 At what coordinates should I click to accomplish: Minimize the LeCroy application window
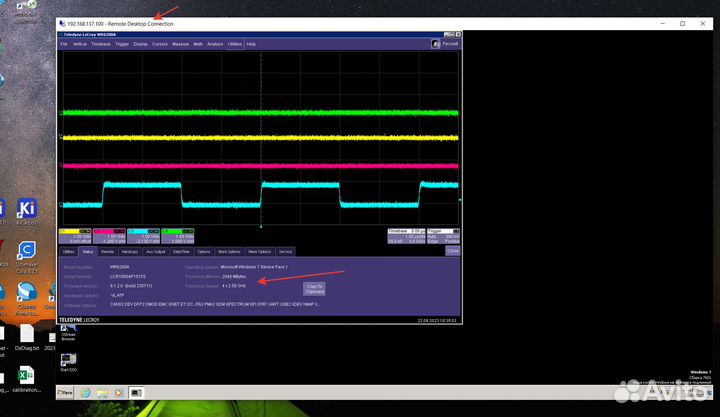pos(446,34)
